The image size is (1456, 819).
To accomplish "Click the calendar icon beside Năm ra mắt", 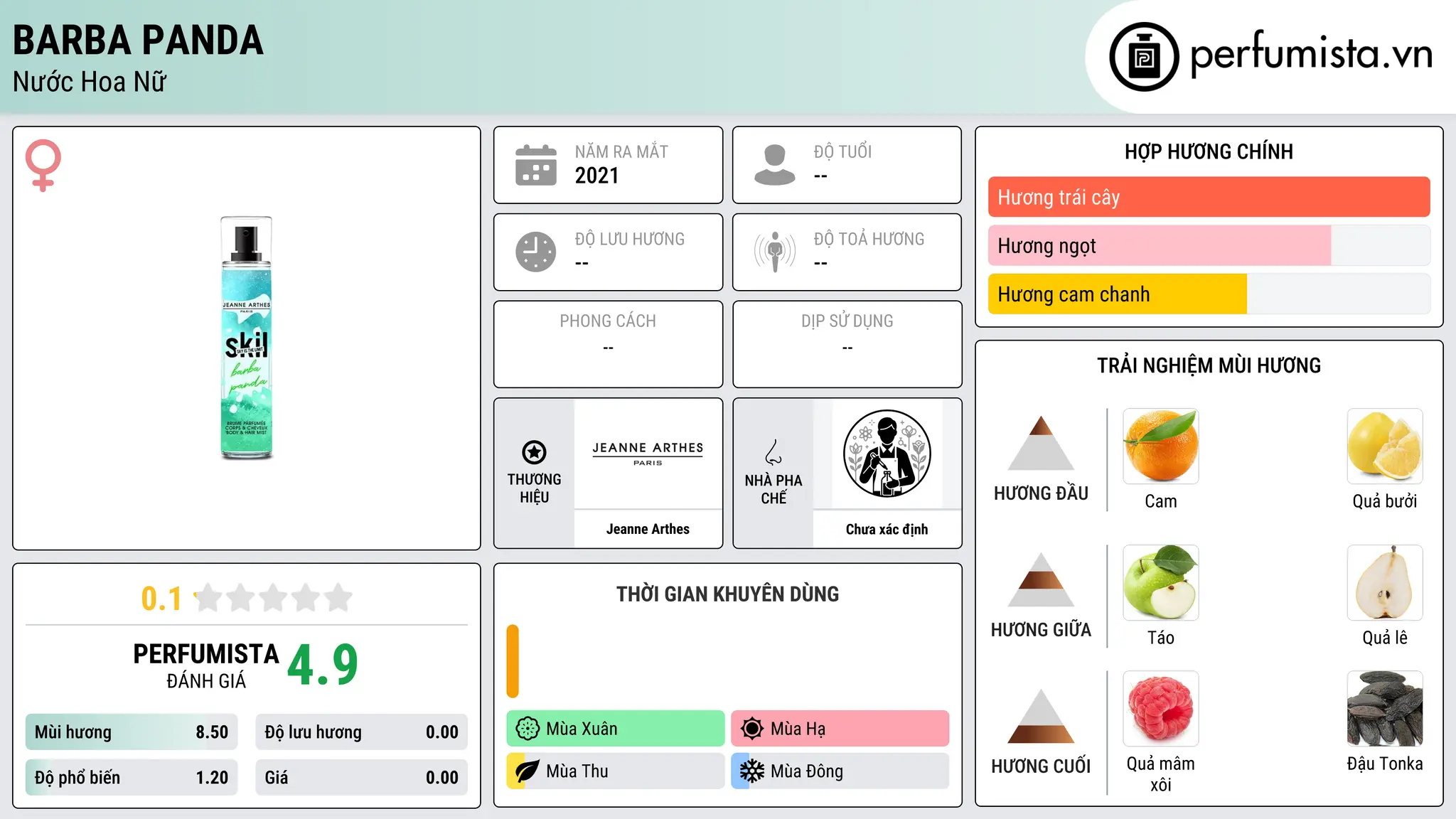I will (x=535, y=165).
